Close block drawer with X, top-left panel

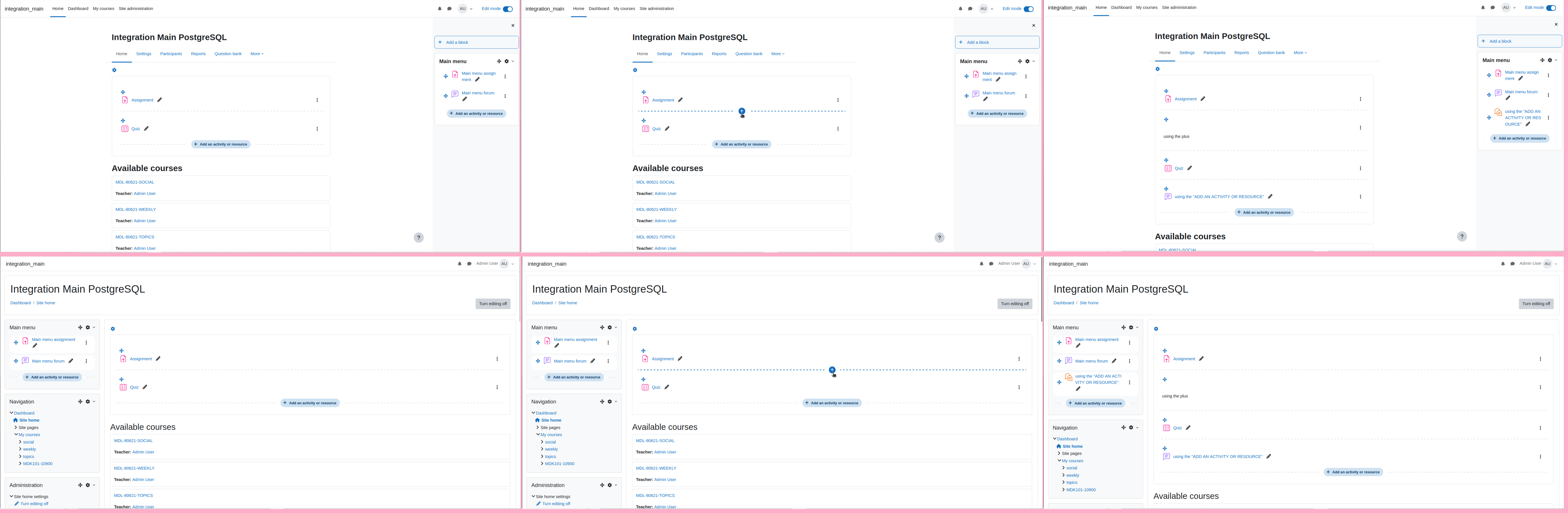(512, 26)
